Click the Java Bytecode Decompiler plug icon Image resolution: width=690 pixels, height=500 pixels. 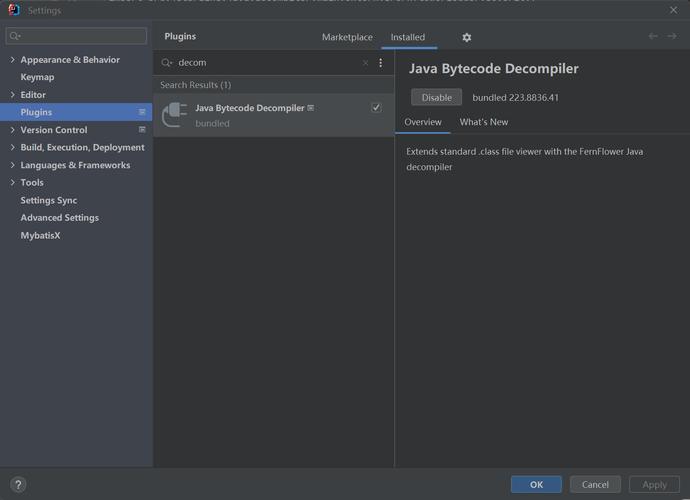click(x=175, y=115)
